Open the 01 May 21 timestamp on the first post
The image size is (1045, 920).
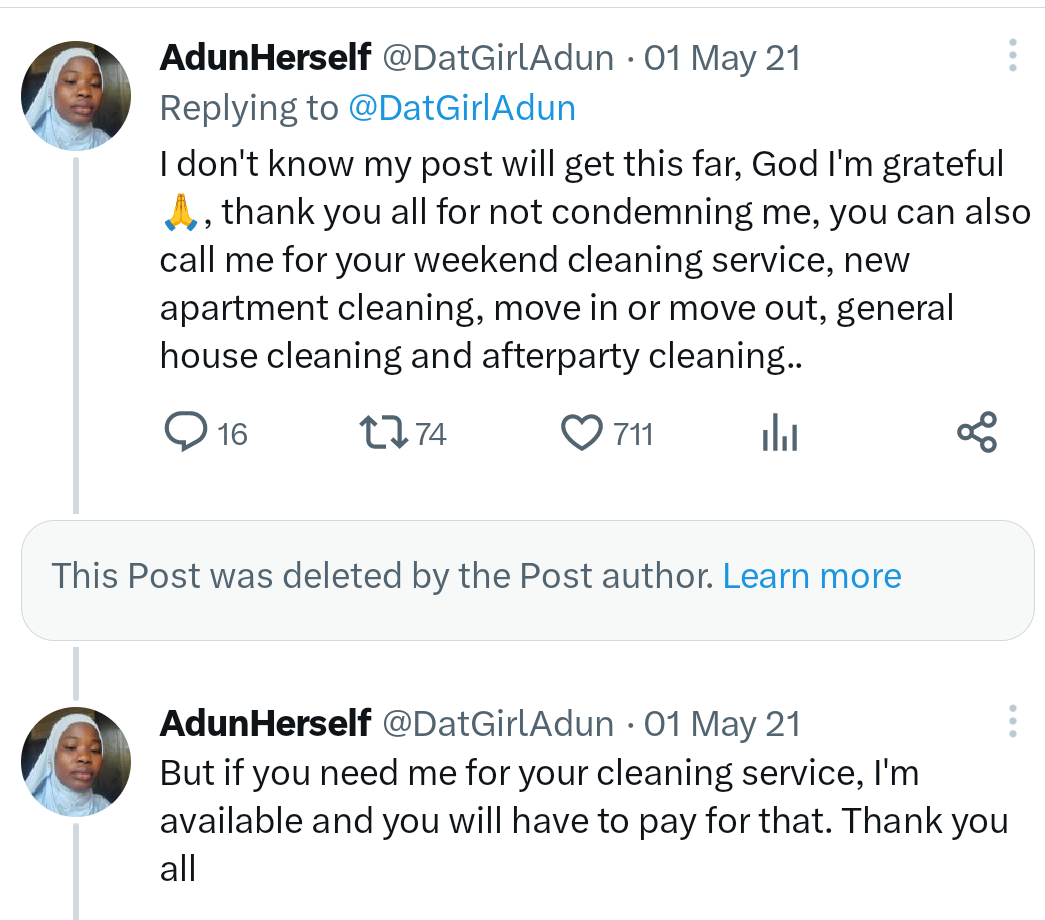(x=722, y=58)
